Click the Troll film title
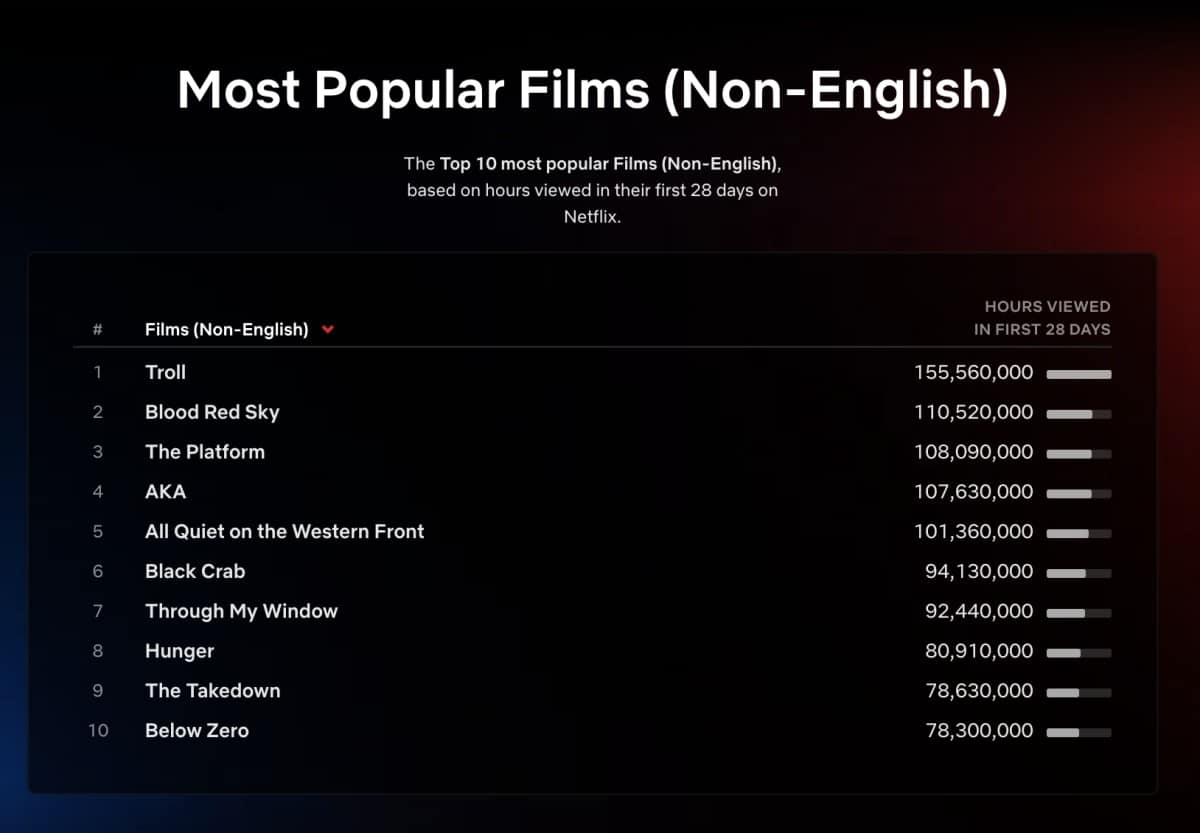The image size is (1200, 833). pyautogui.click(x=165, y=372)
